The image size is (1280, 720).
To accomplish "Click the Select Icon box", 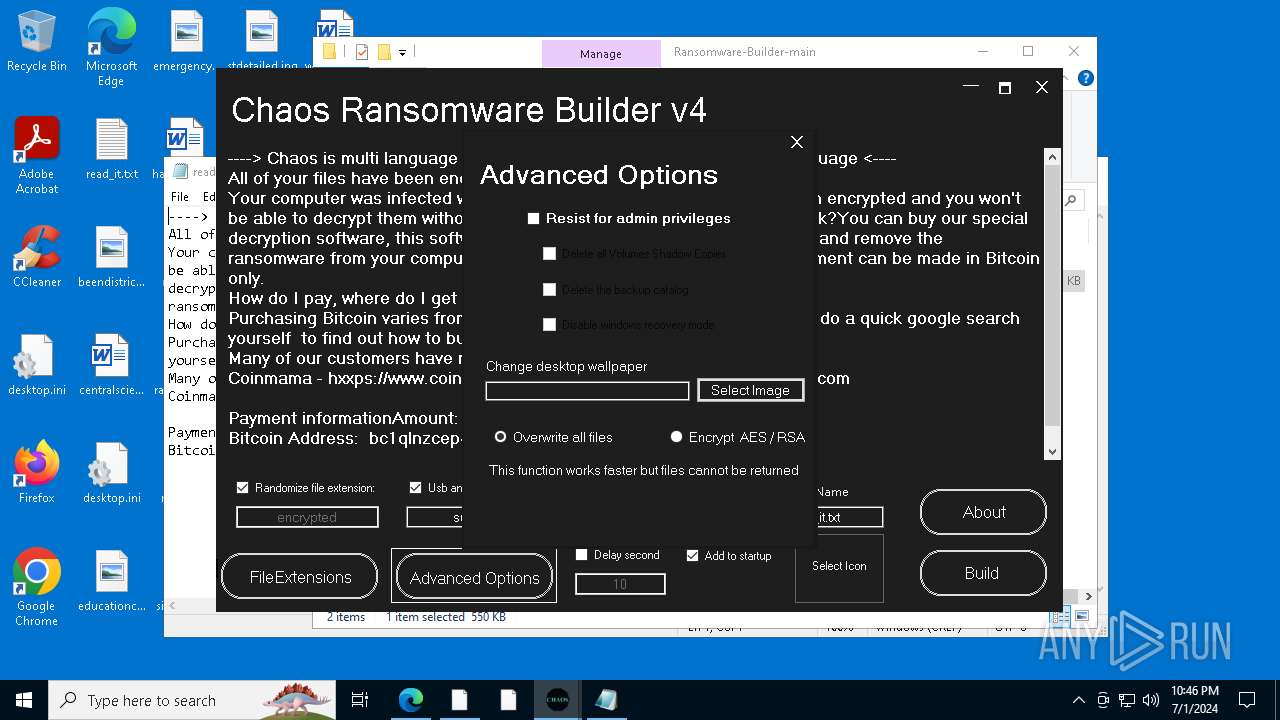I will (839, 566).
